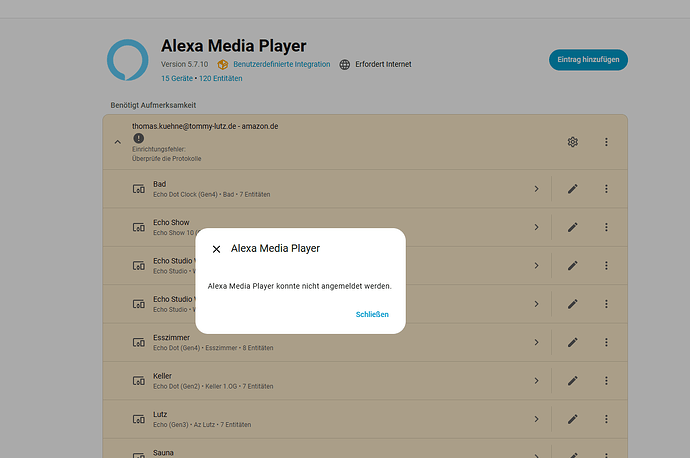Collapse the thomas.kuehne account entry
This screenshot has width=690, height=458.
[117, 143]
